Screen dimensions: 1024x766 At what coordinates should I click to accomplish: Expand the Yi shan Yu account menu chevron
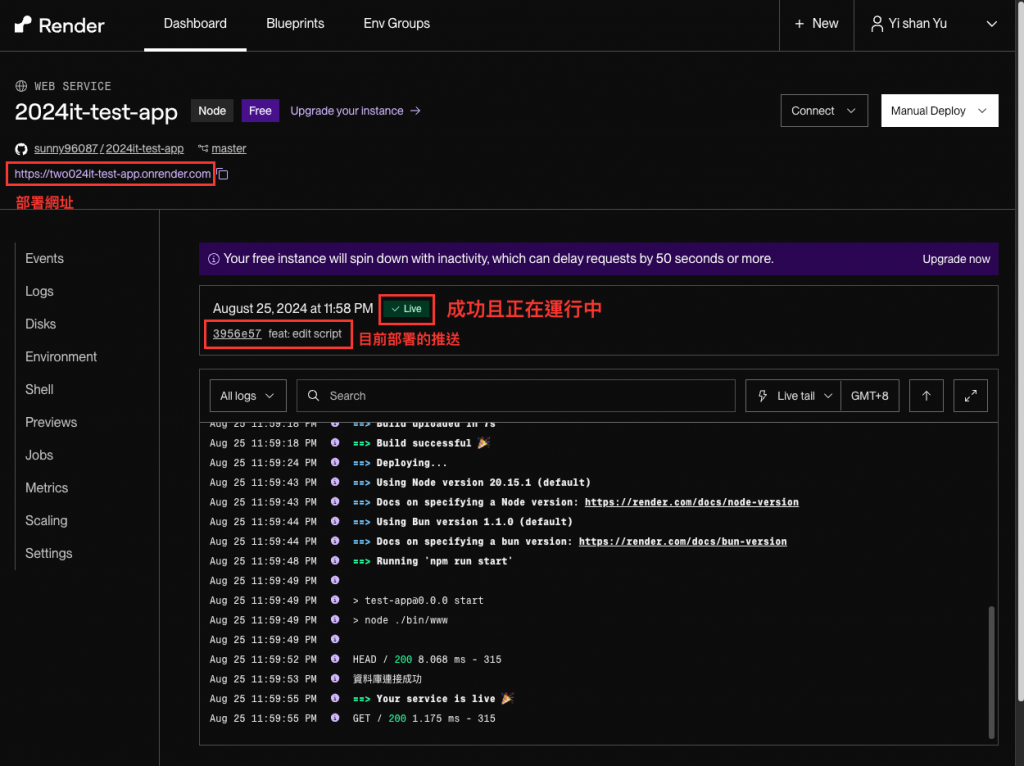tap(991, 24)
